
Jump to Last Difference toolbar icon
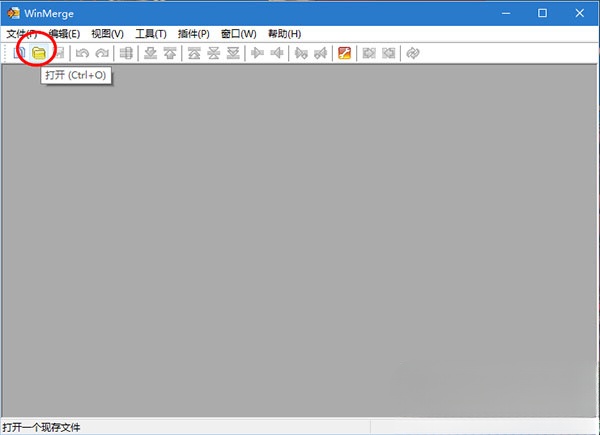pyautogui.click(x=232, y=53)
